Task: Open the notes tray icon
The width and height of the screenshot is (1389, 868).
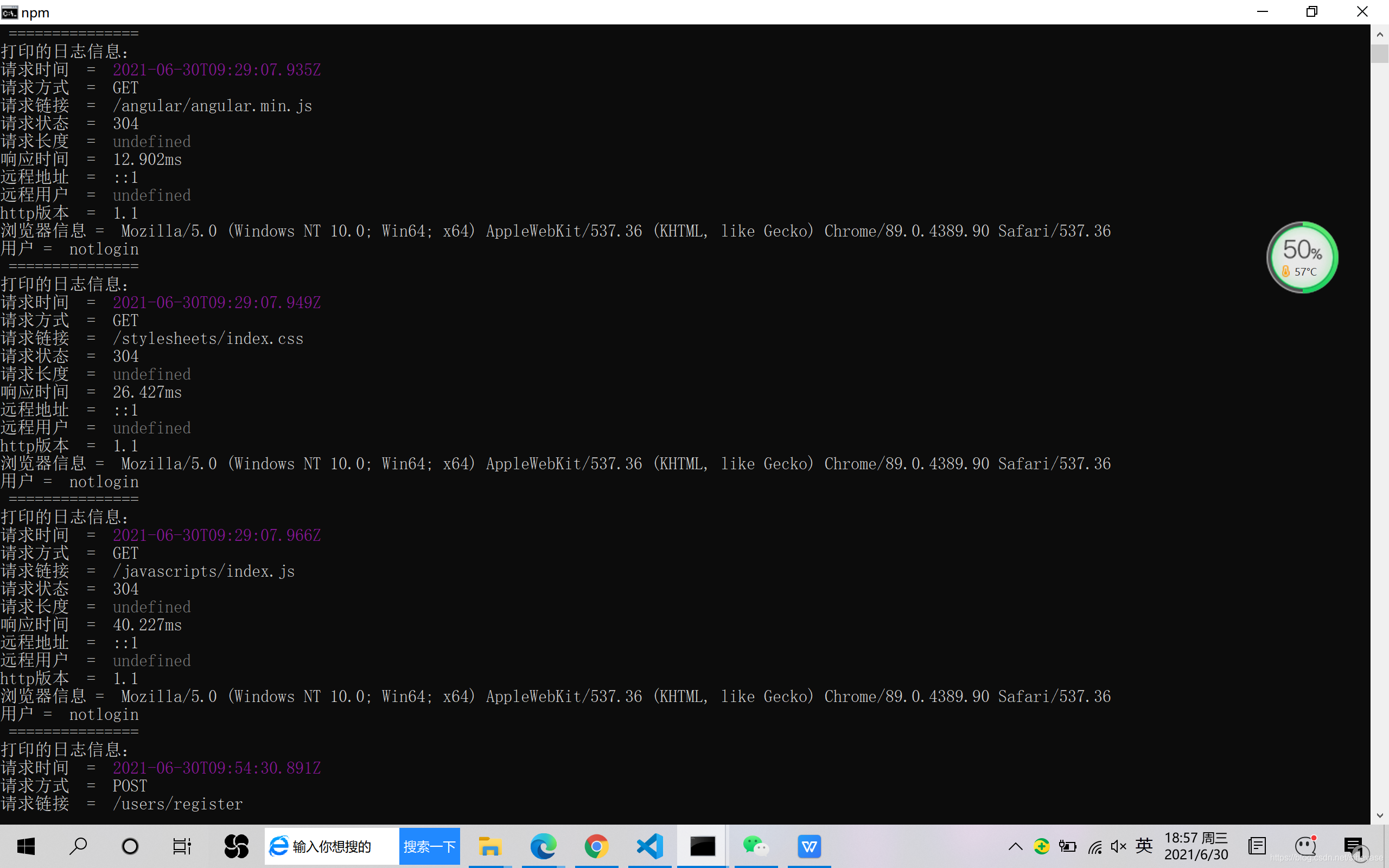Action: point(1257,846)
